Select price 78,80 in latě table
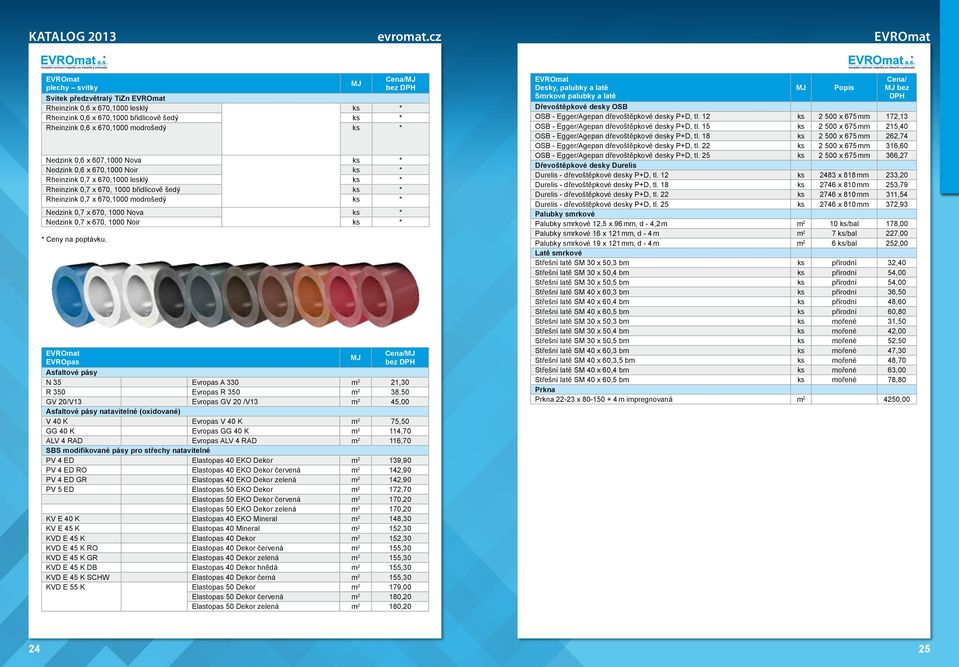 coord(897,380)
